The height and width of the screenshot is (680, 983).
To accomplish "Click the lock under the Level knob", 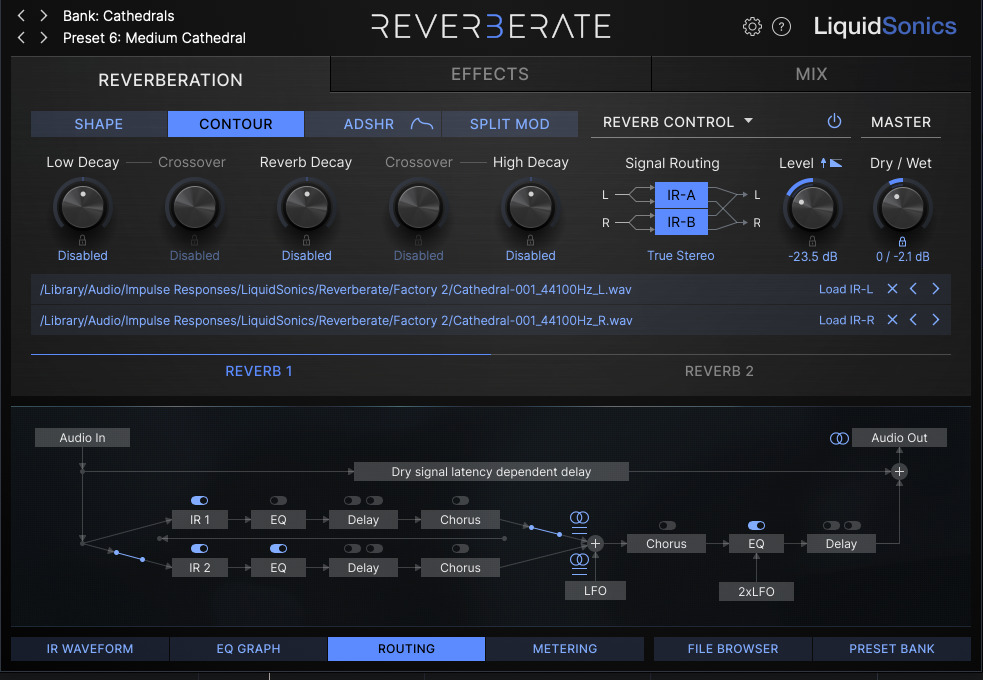I will click(812, 241).
